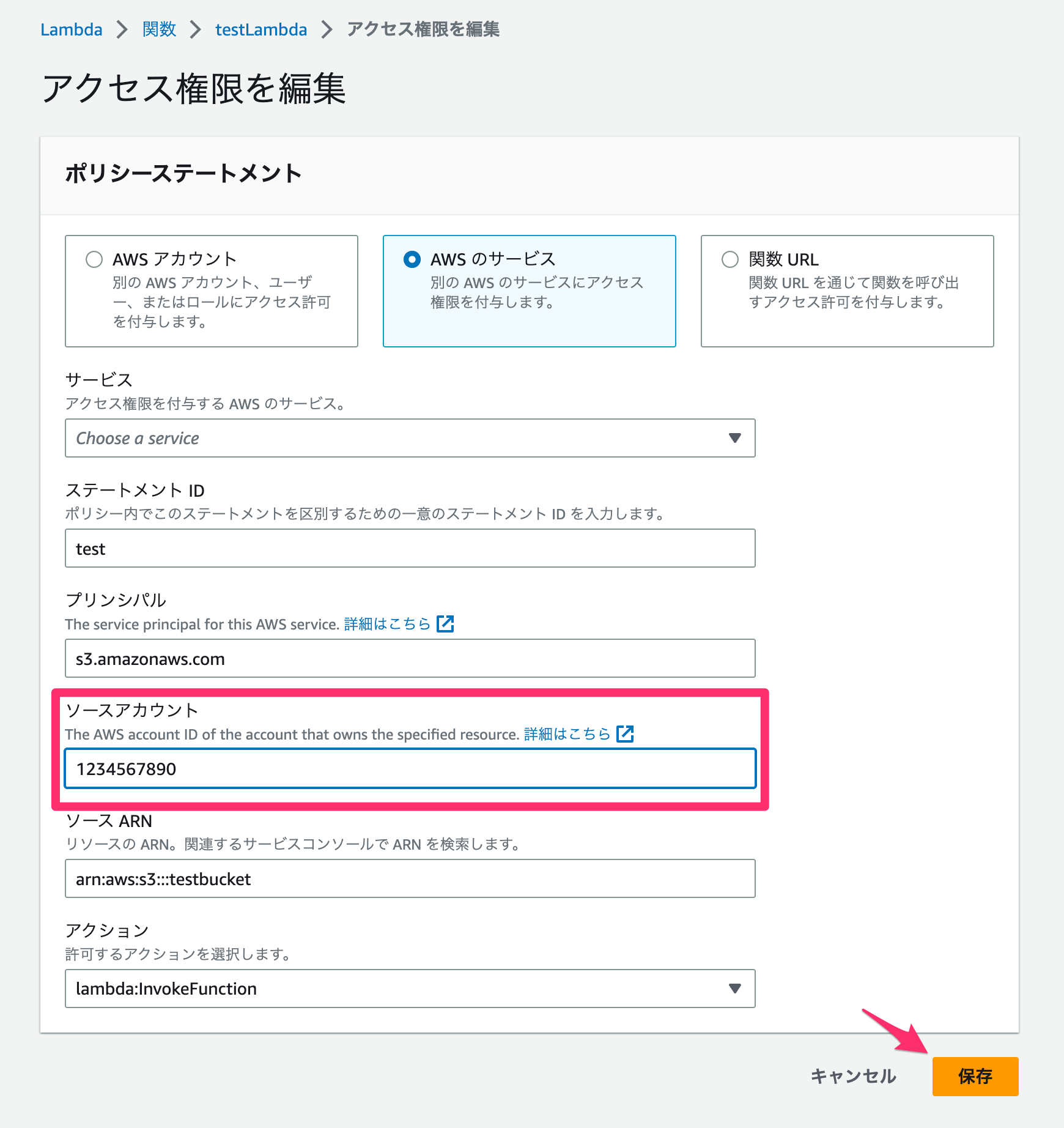Focus the ステートメント ID input field
The image size is (1064, 1128).
(x=410, y=548)
